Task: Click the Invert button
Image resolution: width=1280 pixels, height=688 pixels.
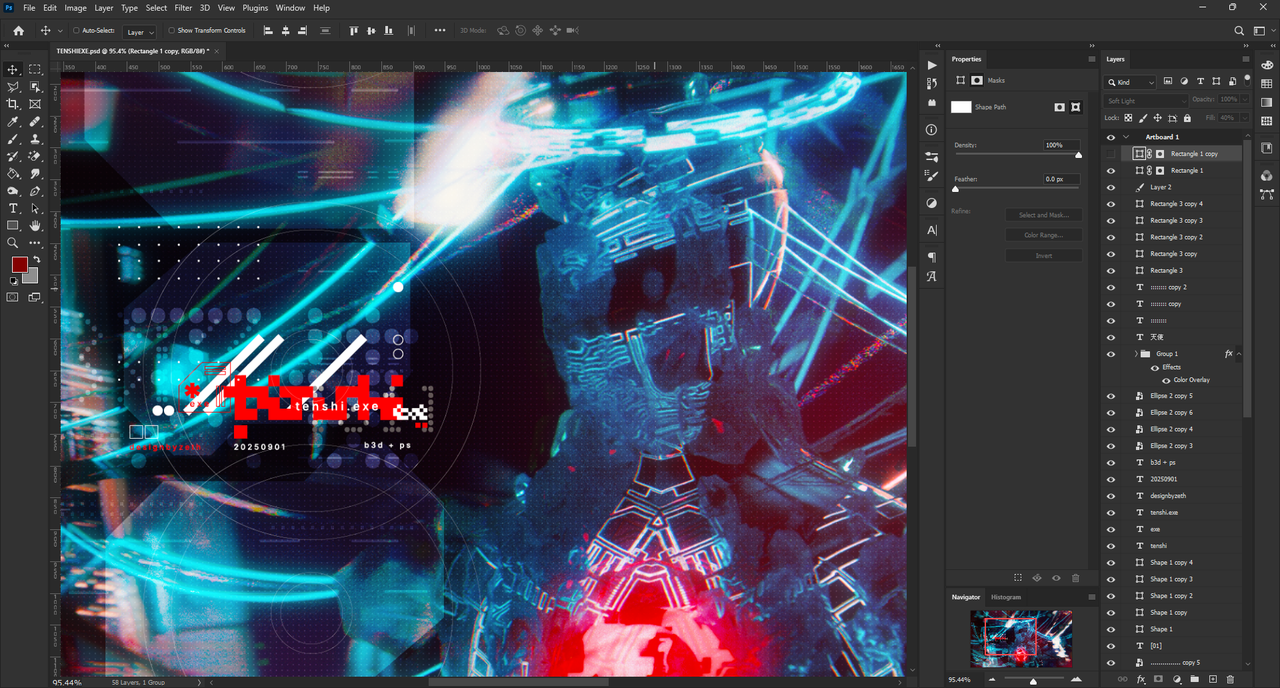Action: 1044,255
